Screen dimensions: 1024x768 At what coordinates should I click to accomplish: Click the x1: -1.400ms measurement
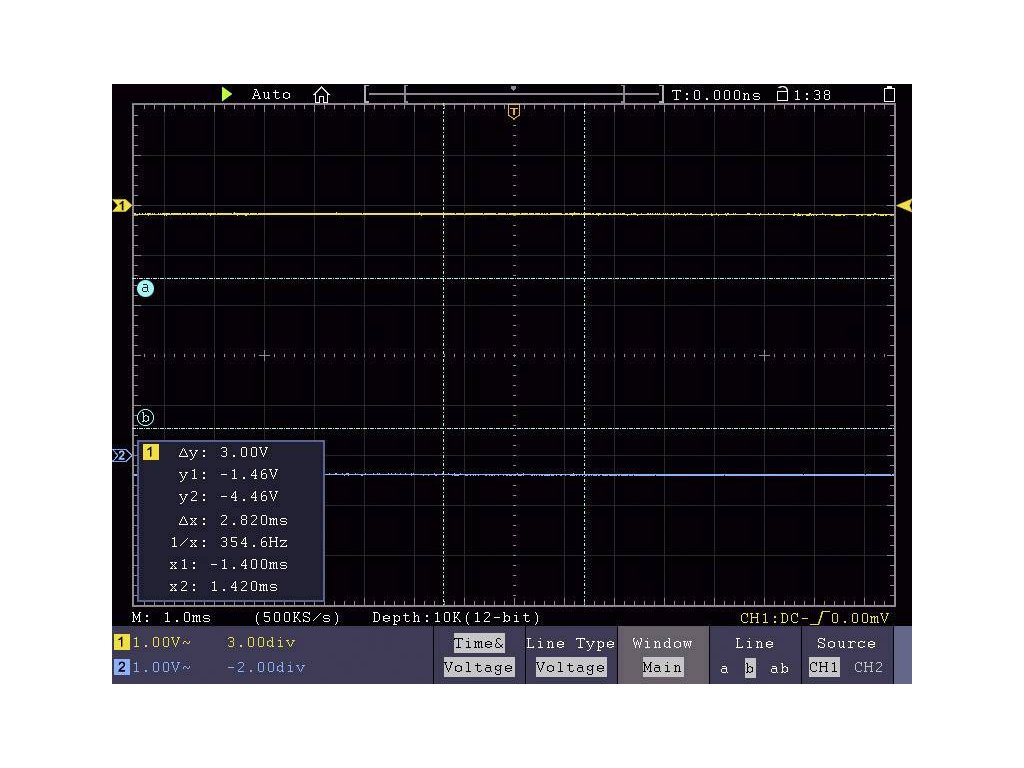pos(229,564)
